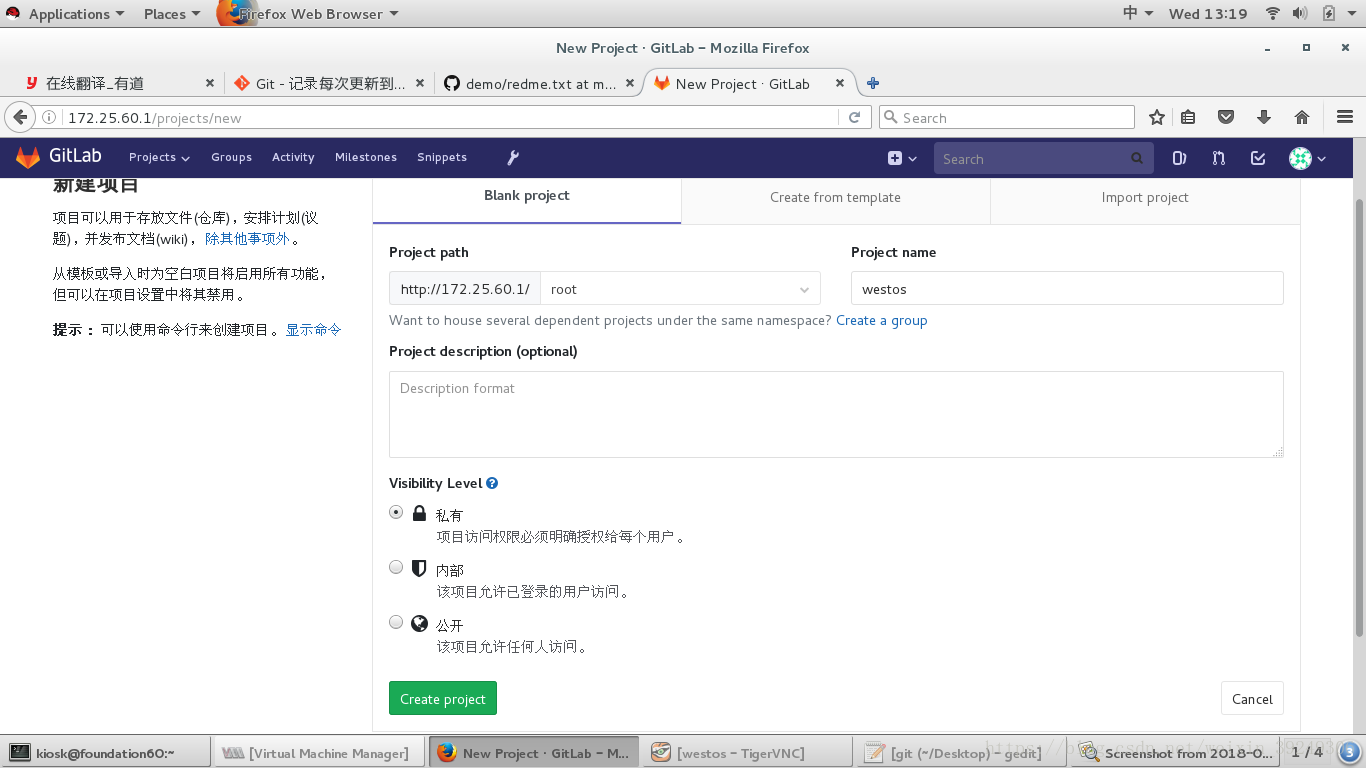Click the Project description text area
Viewport: 1366px width, 768px height.
(836, 415)
